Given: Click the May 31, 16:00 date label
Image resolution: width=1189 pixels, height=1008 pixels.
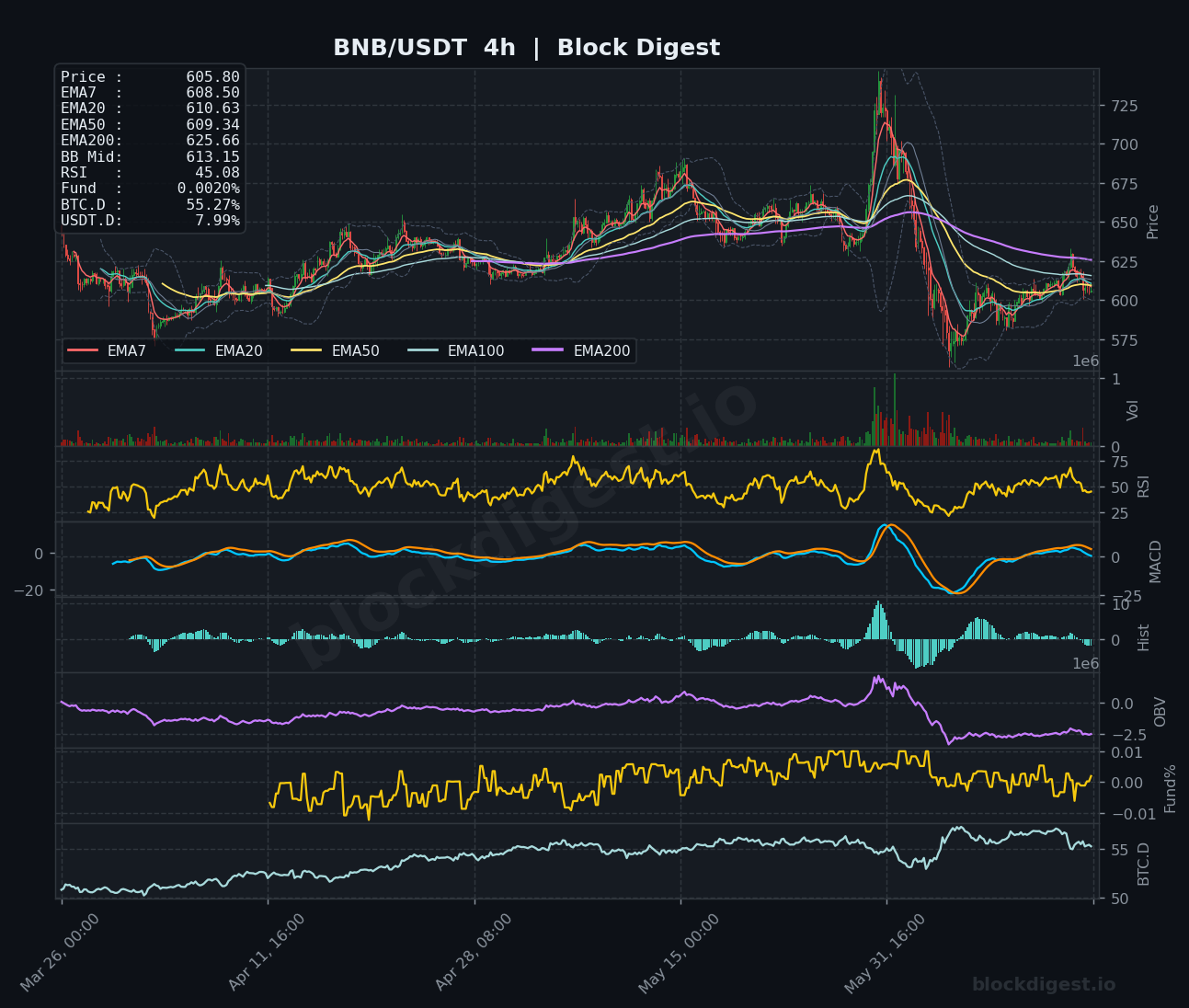Looking at the screenshot, I should (886, 953).
